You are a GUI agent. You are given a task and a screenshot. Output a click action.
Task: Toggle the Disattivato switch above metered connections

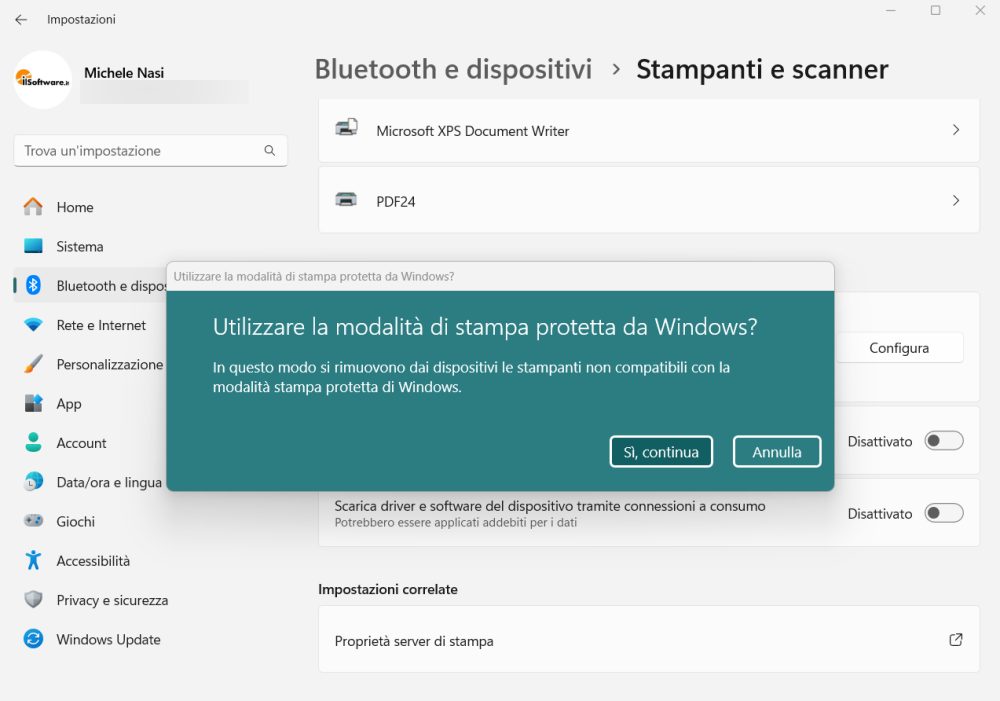[943, 441]
